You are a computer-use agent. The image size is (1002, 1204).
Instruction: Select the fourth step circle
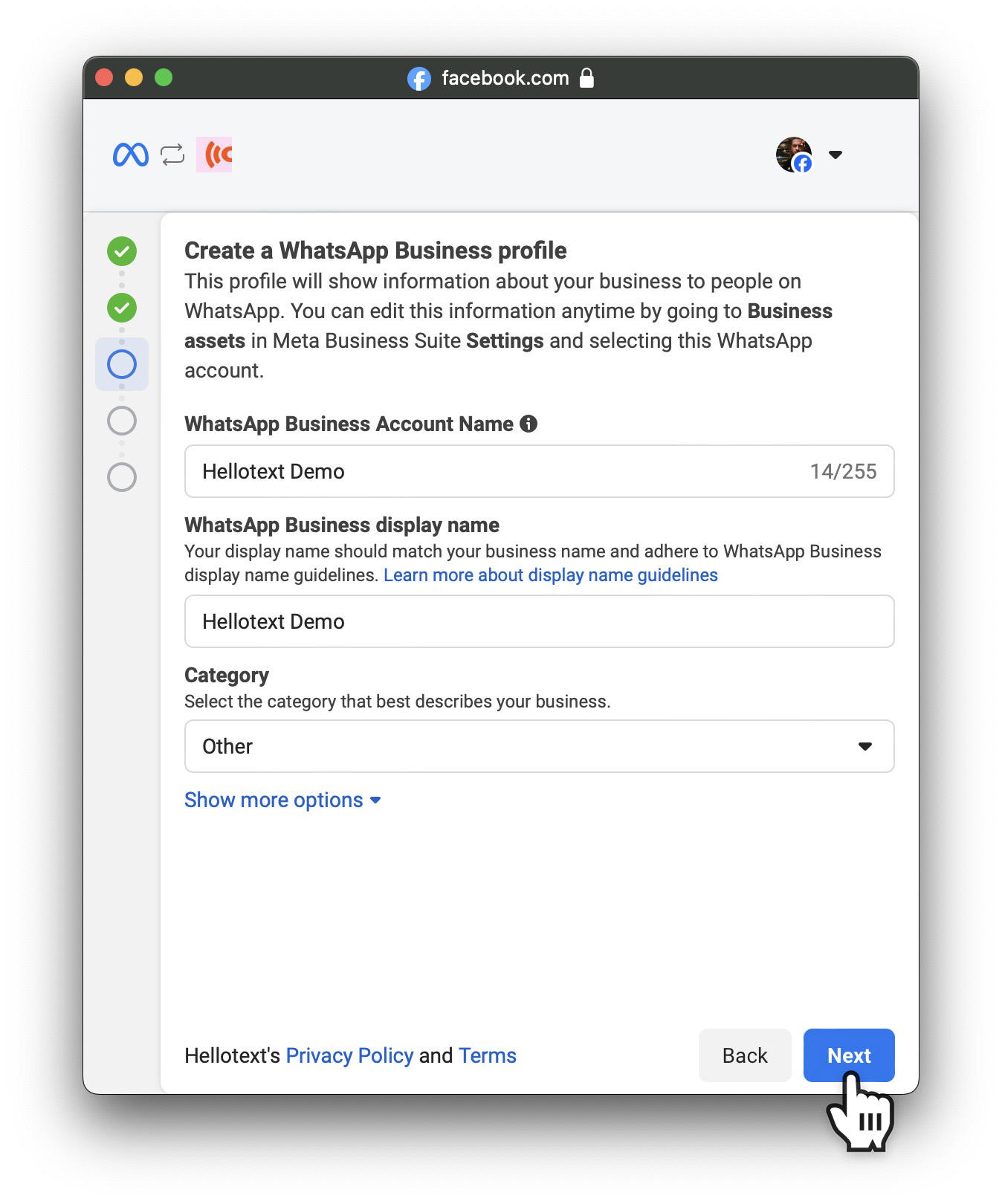point(122,421)
